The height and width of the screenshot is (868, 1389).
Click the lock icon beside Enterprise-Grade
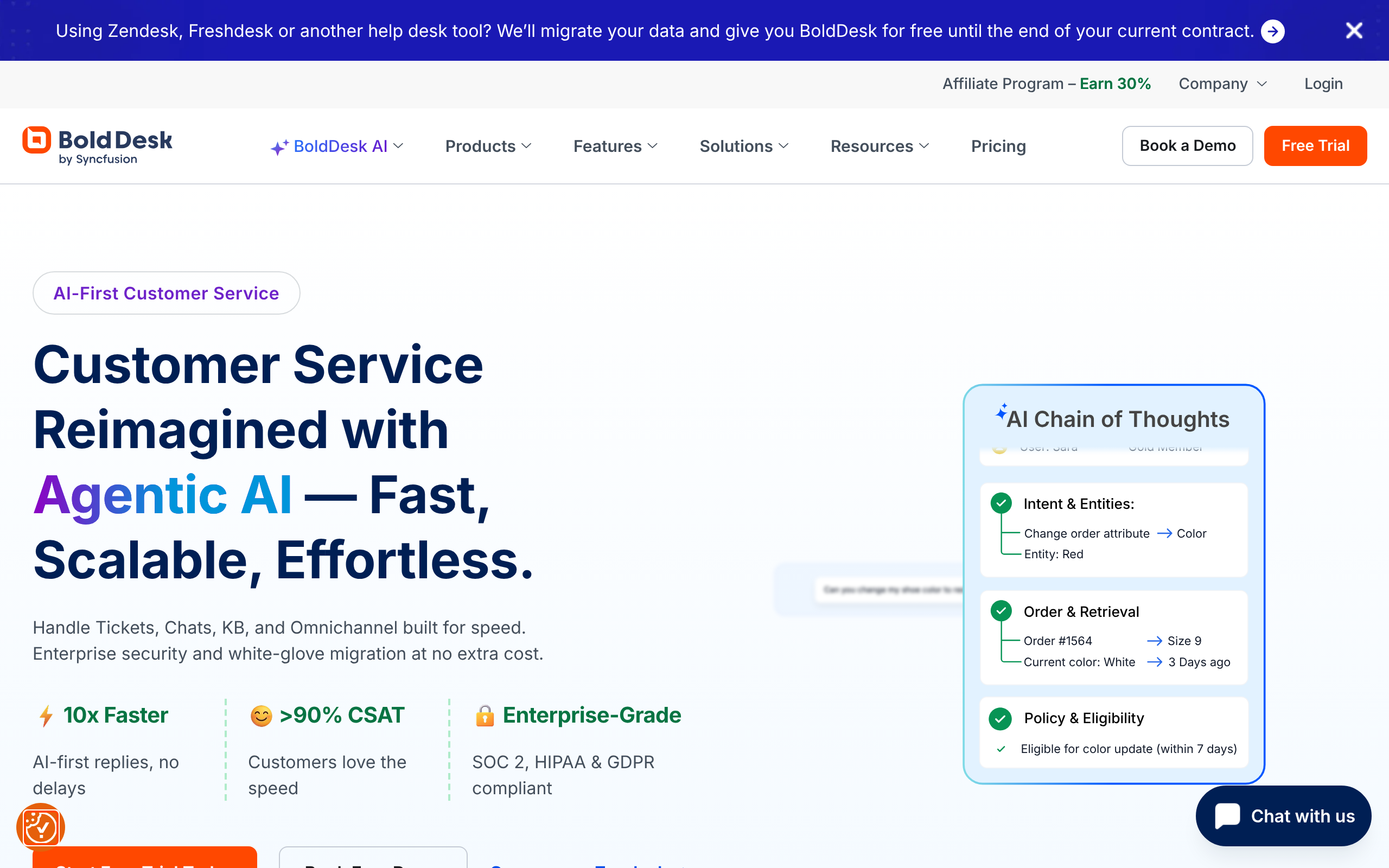coord(485,716)
